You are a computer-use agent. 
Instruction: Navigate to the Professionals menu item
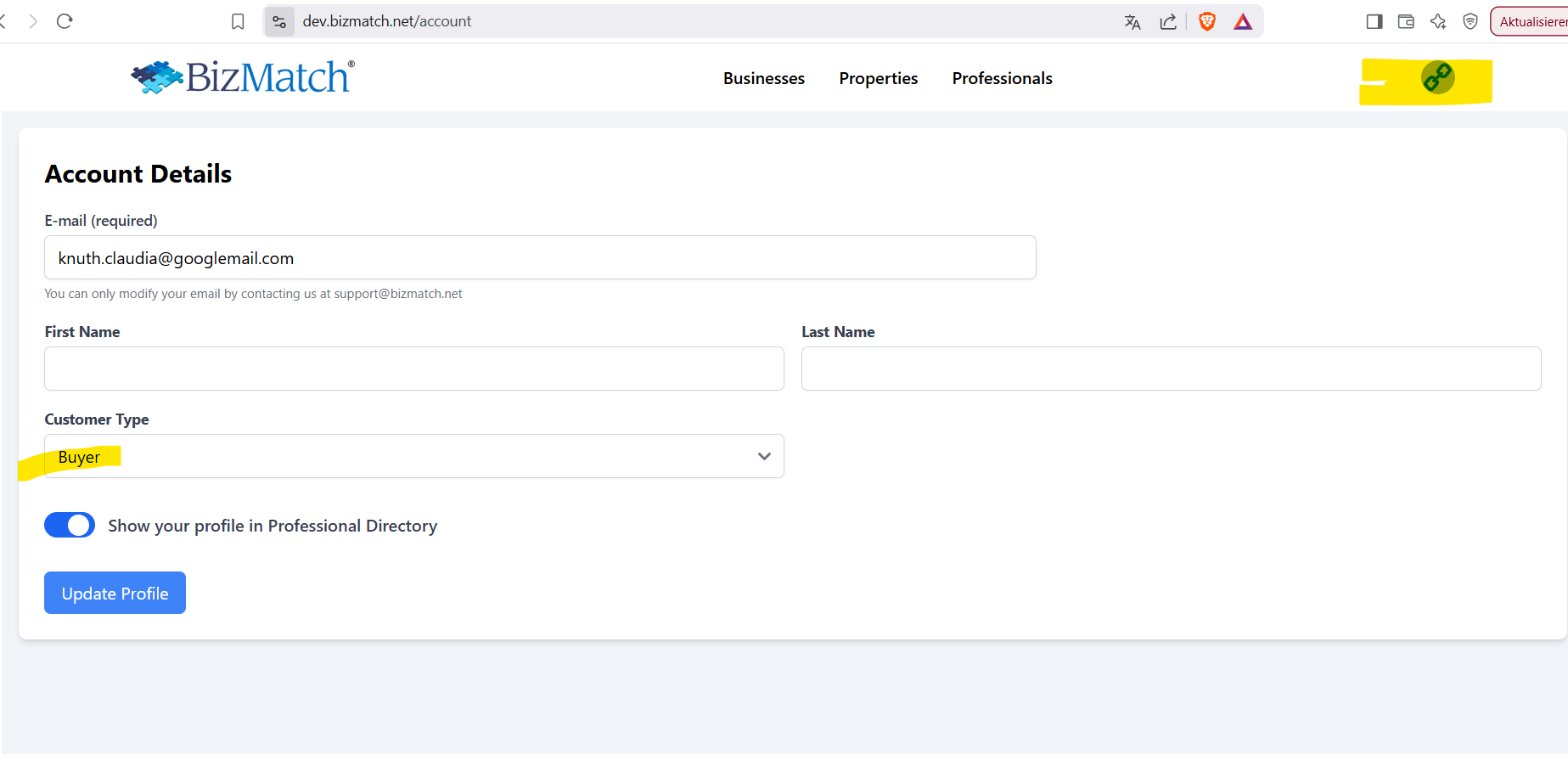pyautogui.click(x=1002, y=78)
